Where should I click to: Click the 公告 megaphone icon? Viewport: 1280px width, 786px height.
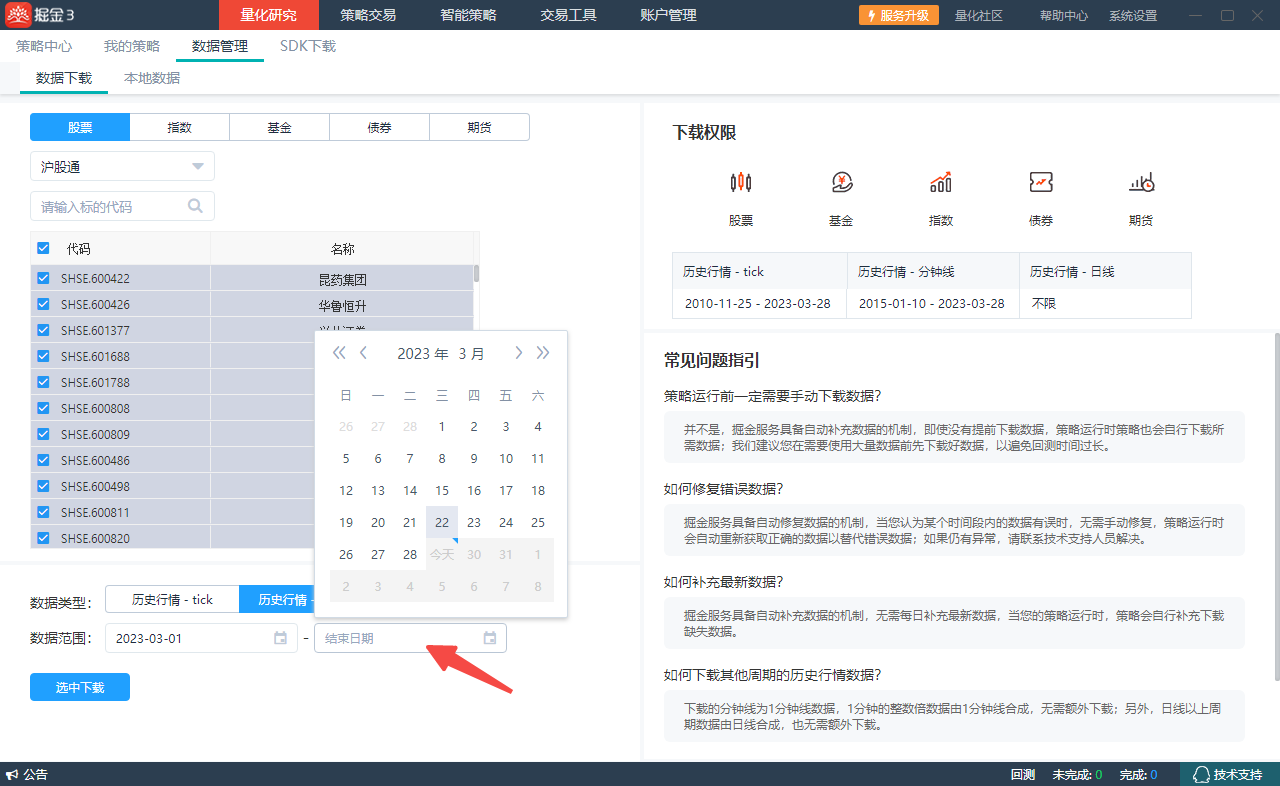12,775
